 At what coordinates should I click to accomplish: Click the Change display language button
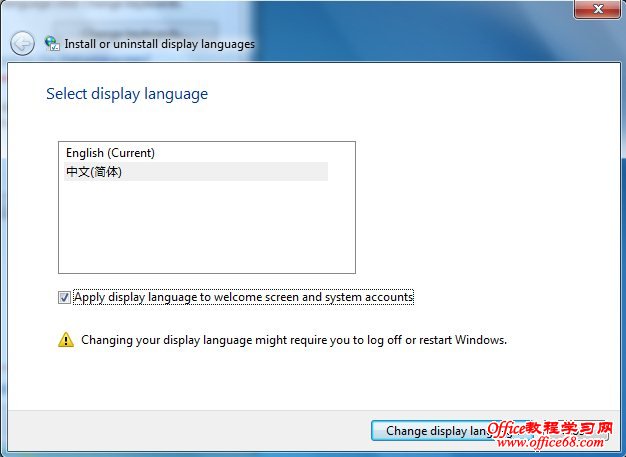click(x=451, y=431)
